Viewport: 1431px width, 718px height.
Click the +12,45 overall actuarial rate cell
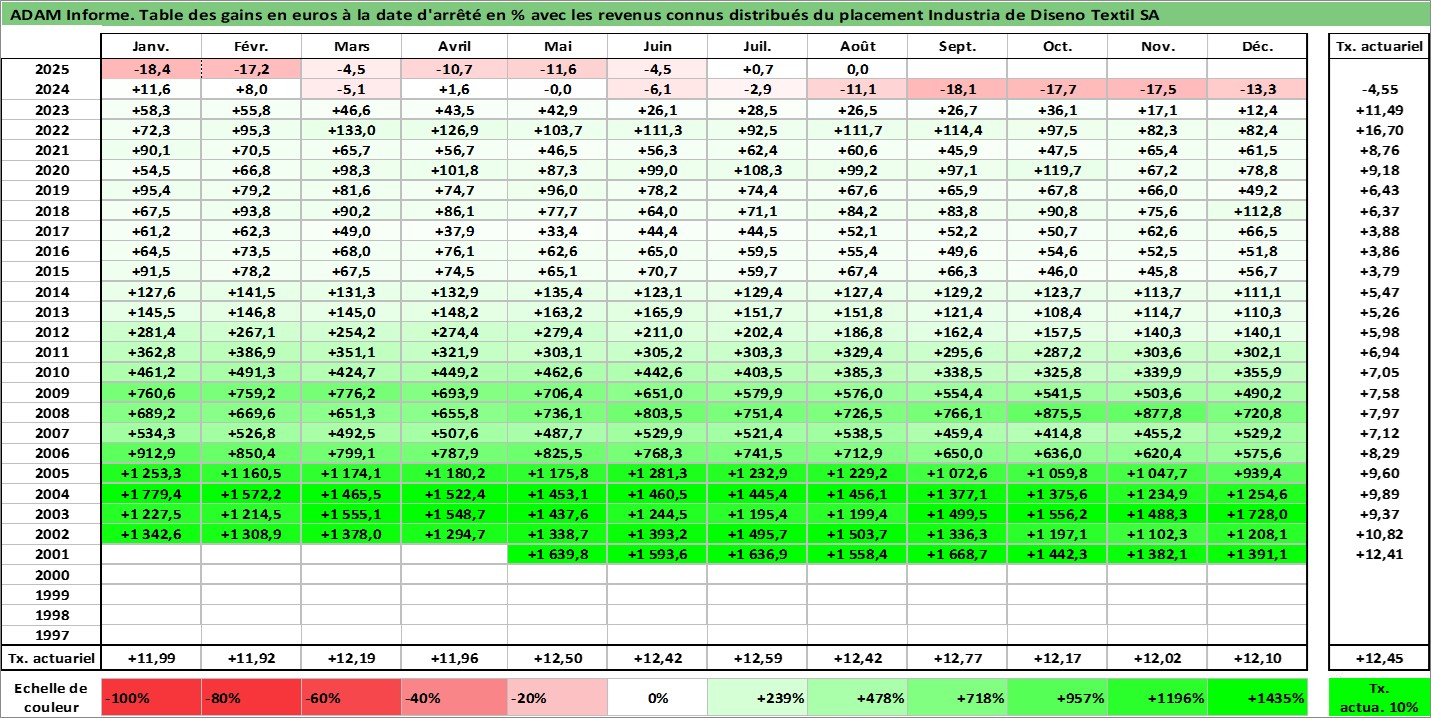[x=1379, y=658]
